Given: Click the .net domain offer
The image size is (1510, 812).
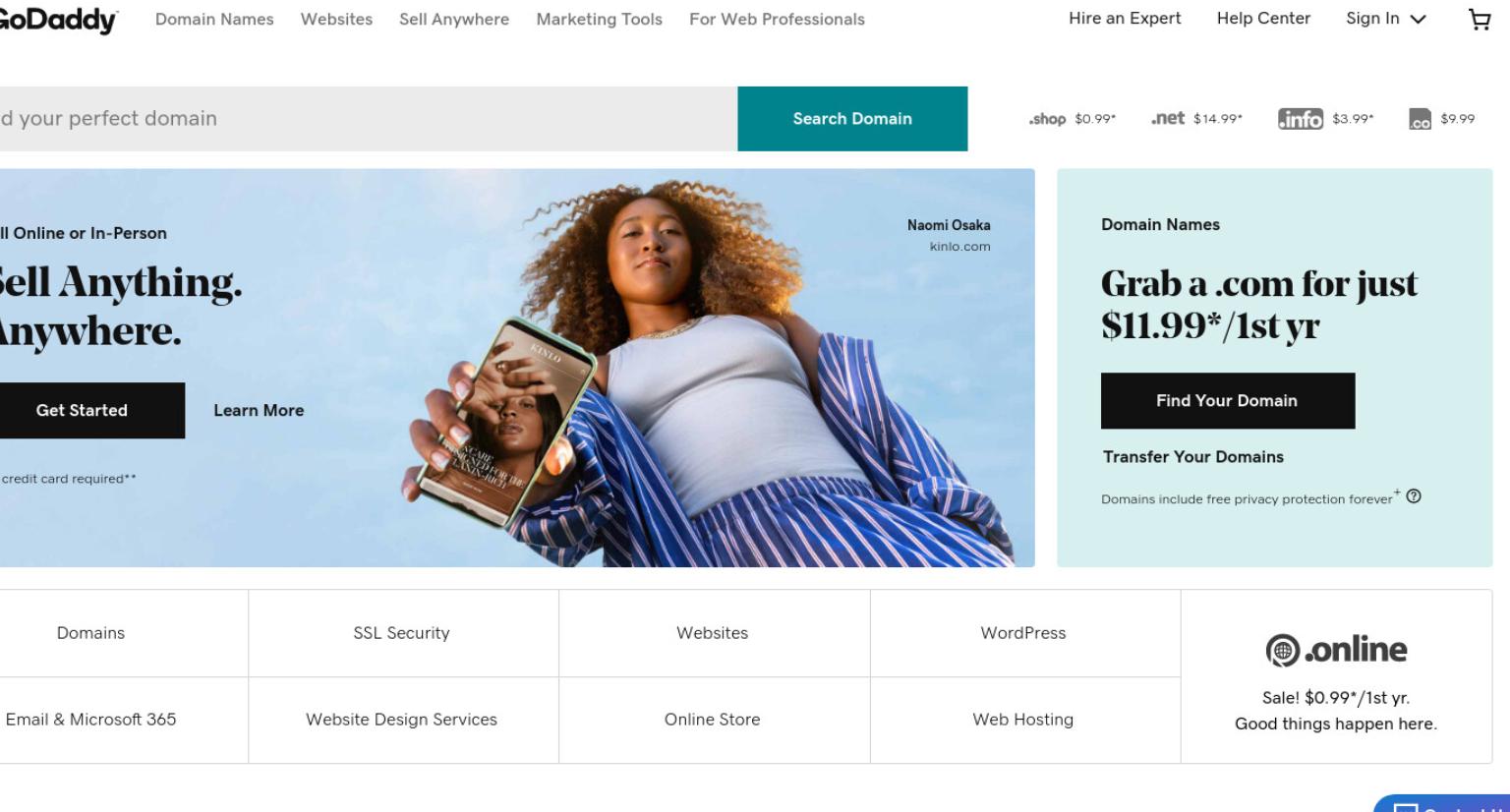Looking at the screenshot, I should 1196,119.
